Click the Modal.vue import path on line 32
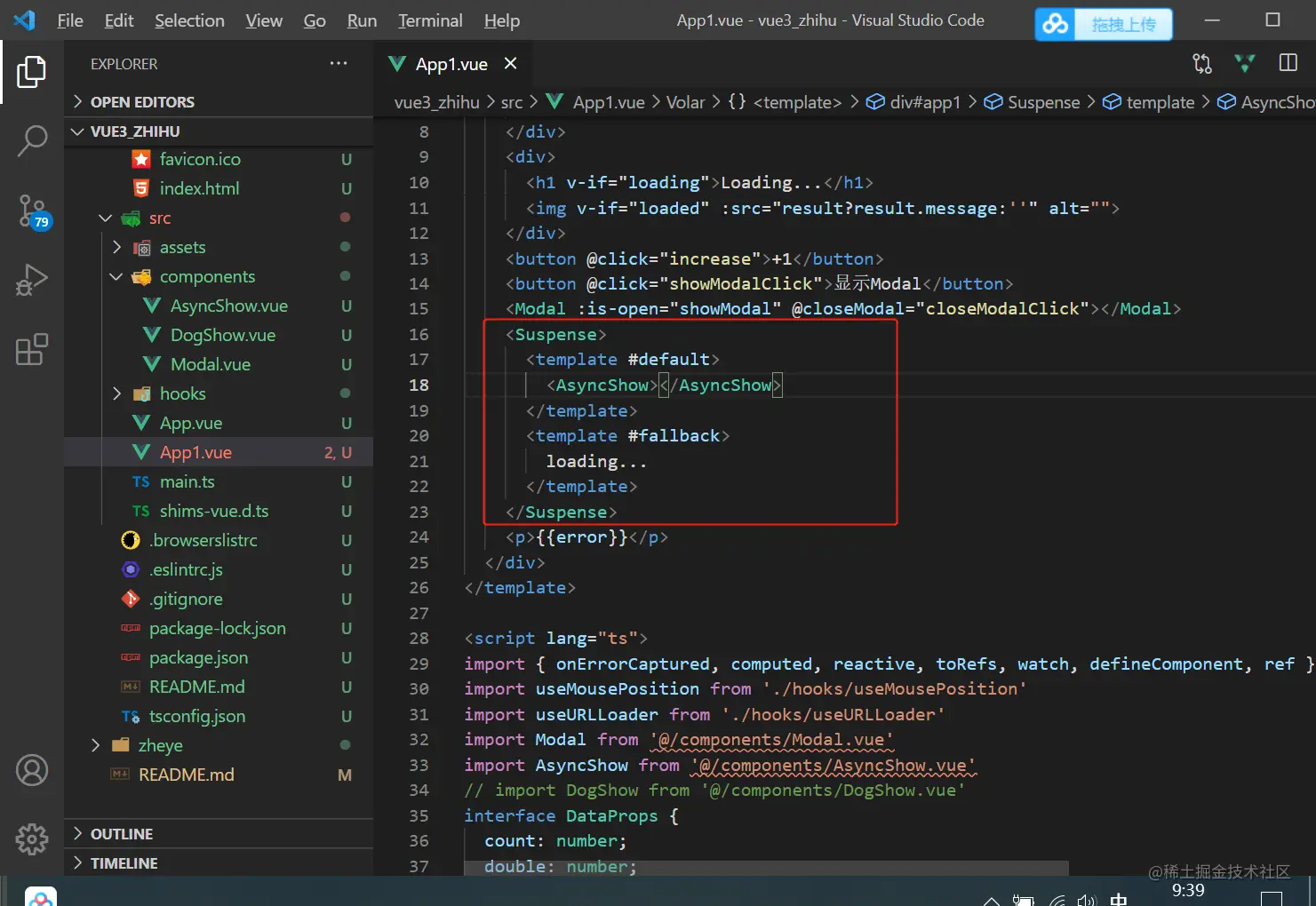The image size is (1316, 906). tap(772, 740)
